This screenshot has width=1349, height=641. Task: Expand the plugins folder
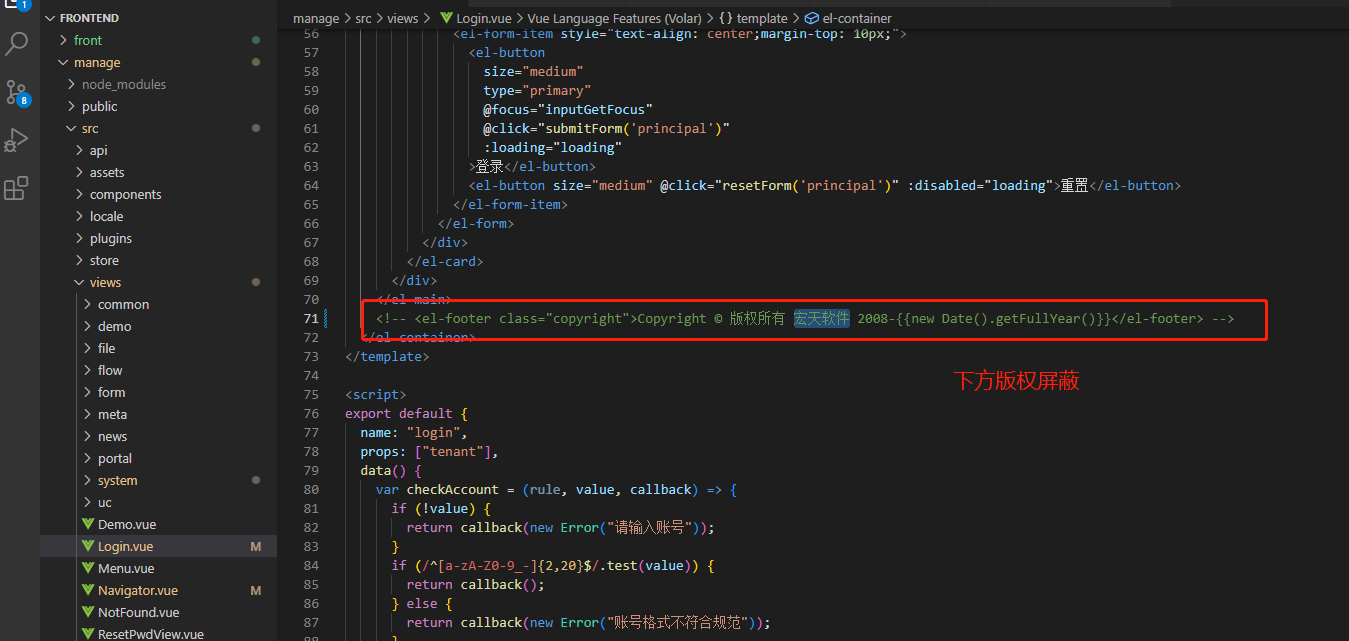110,238
